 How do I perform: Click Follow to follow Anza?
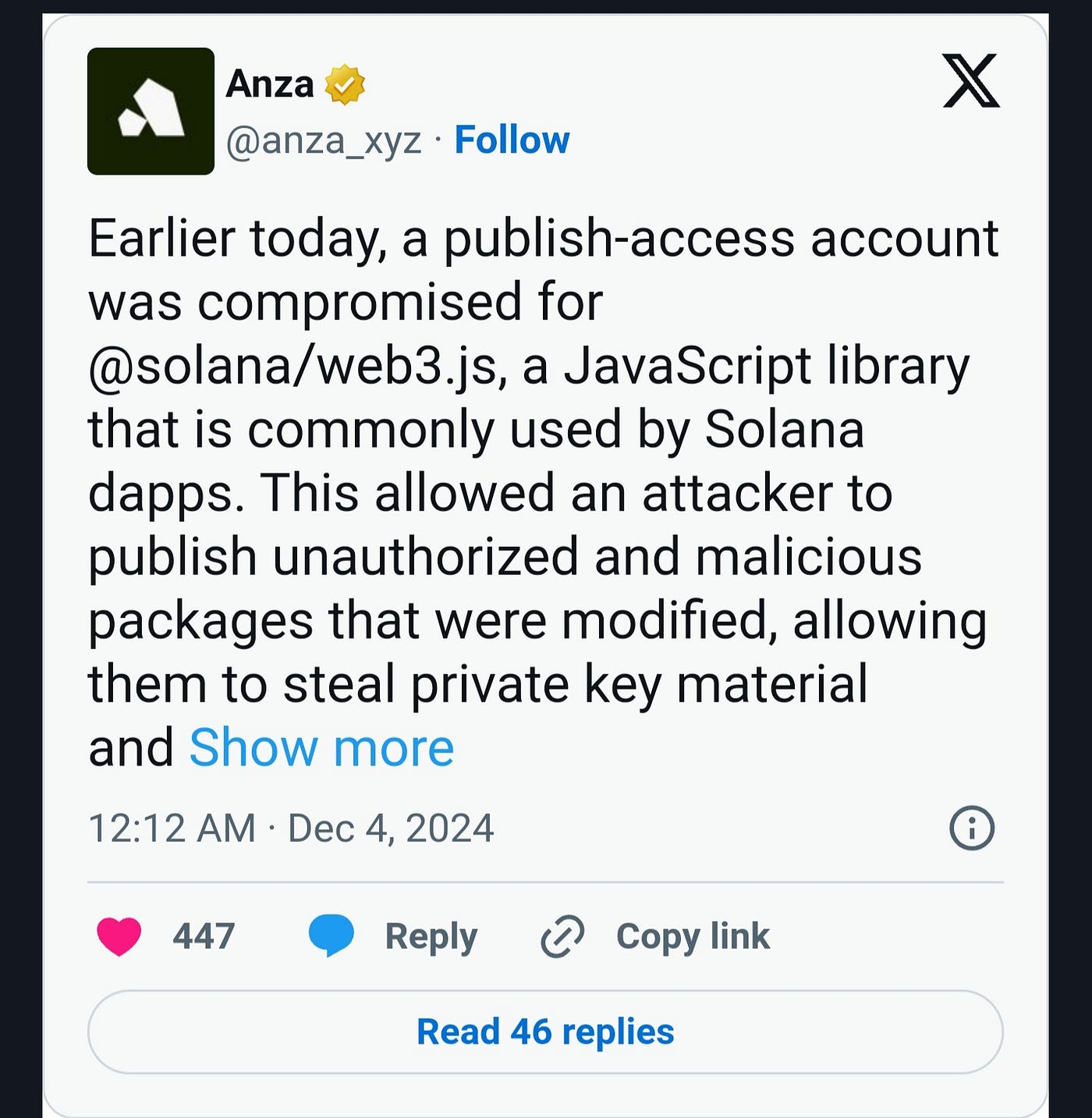pos(512,139)
